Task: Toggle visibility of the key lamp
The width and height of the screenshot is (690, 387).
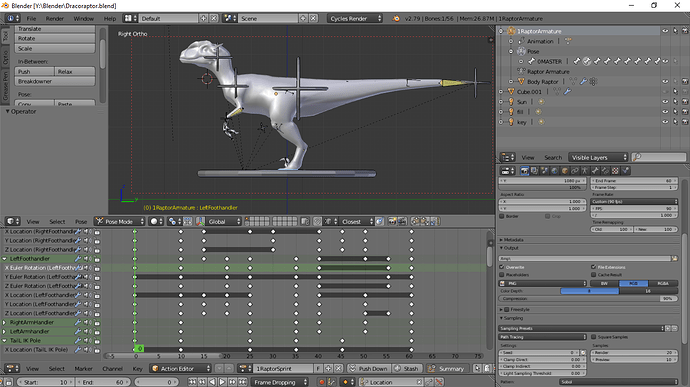Action: (665, 122)
